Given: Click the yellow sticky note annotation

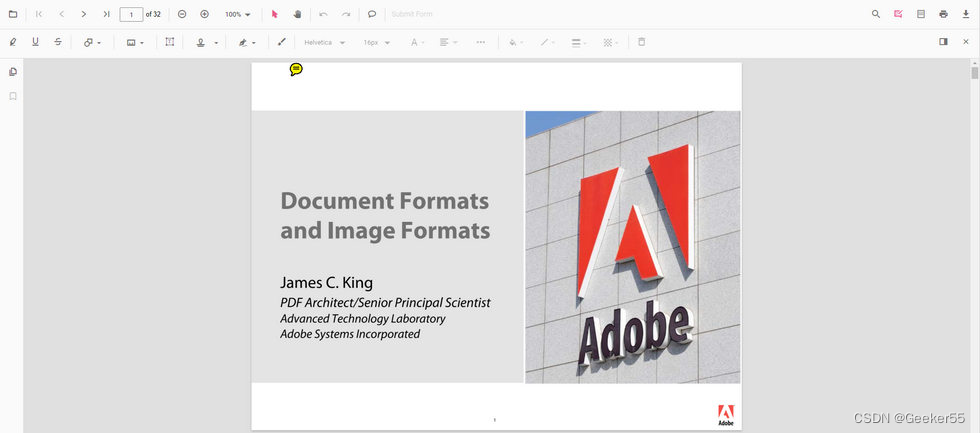Looking at the screenshot, I should 296,69.
